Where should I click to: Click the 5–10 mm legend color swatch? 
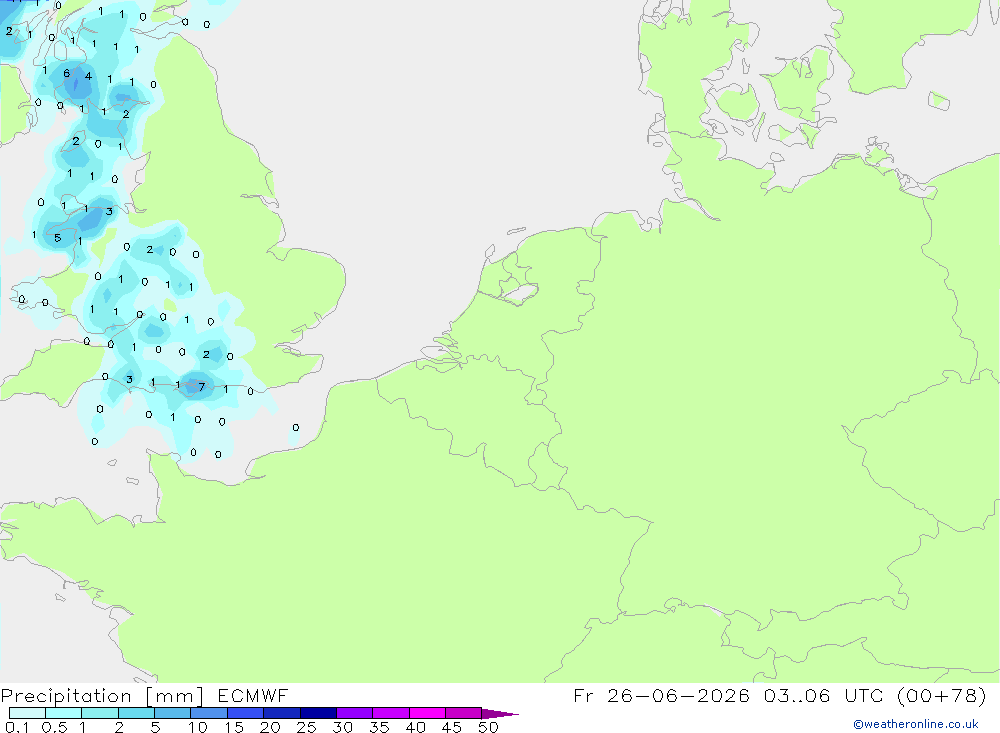point(173,713)
